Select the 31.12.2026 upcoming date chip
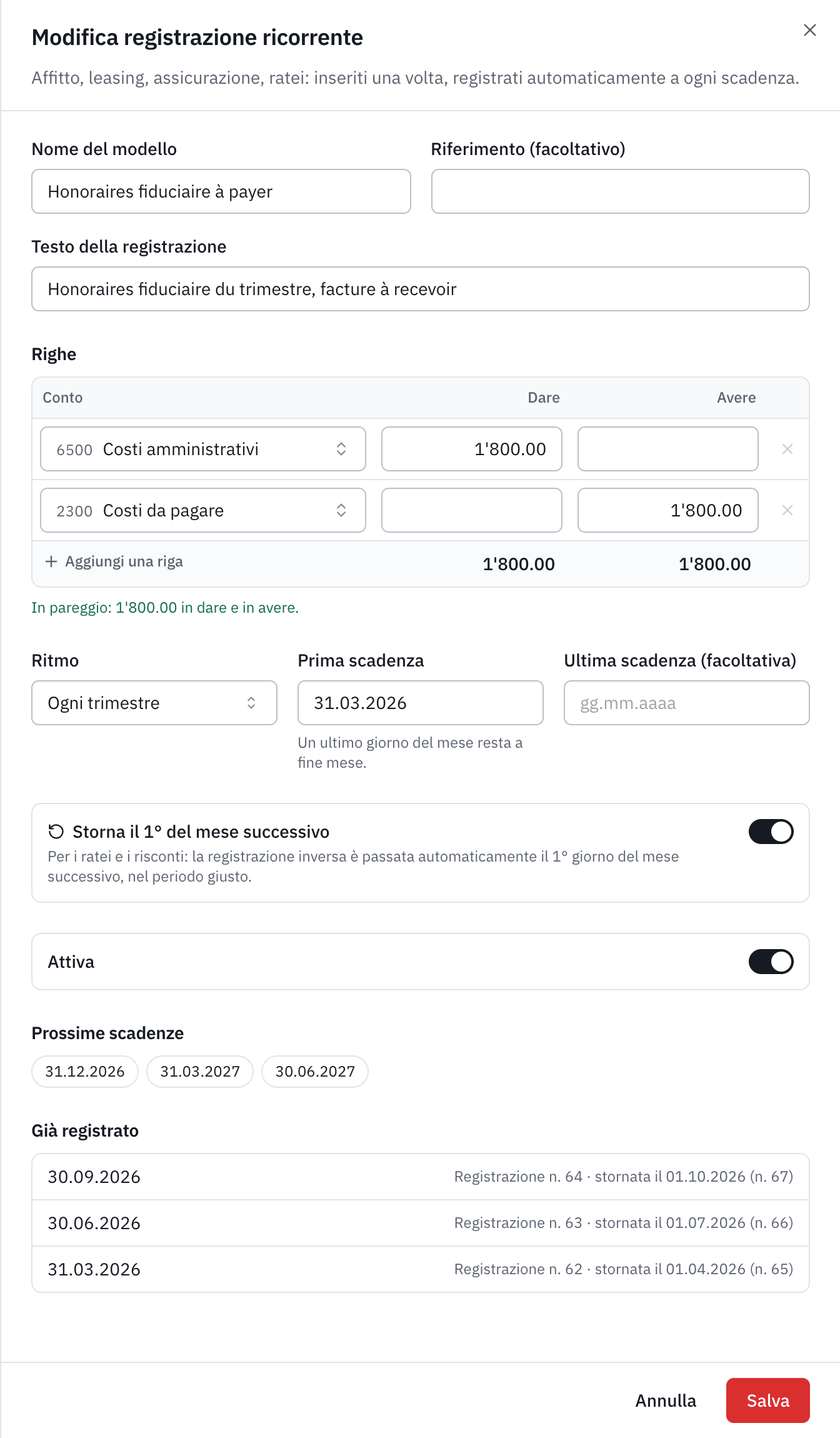This screenshot has width=840, height=1438. (x=85, y=1072)
